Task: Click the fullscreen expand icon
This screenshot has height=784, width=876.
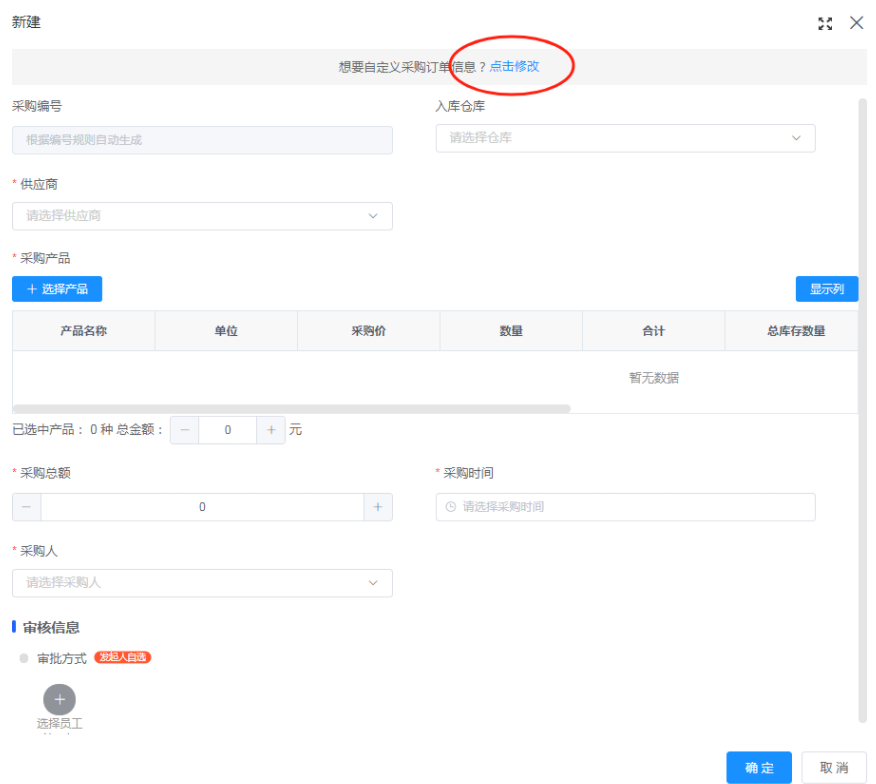Action: [x=825, y=24]
